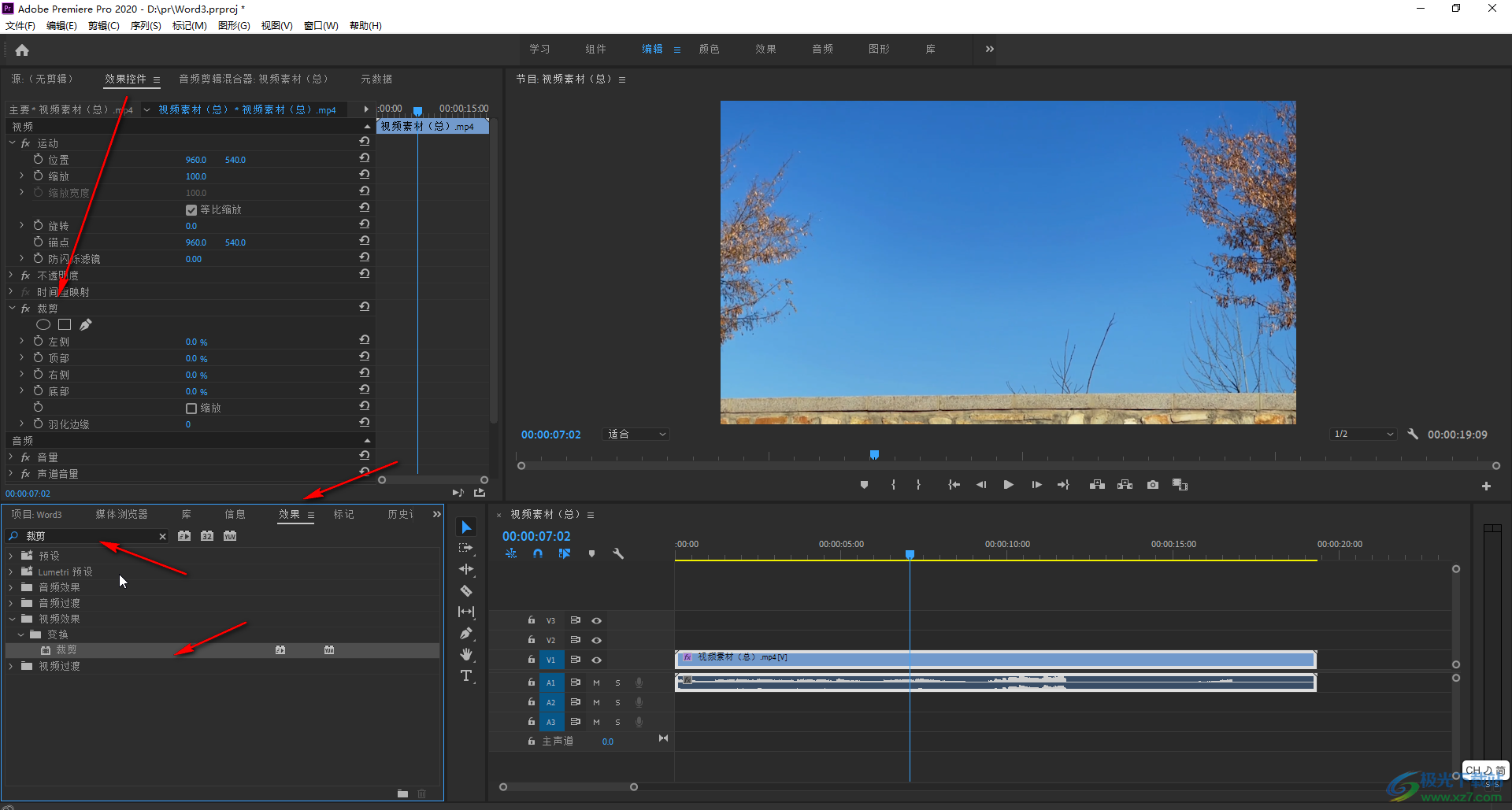Image resolution: width=1512 pixels, height=810 pixels.
Task: Switch to the Audio workspace
Action: 823,49
